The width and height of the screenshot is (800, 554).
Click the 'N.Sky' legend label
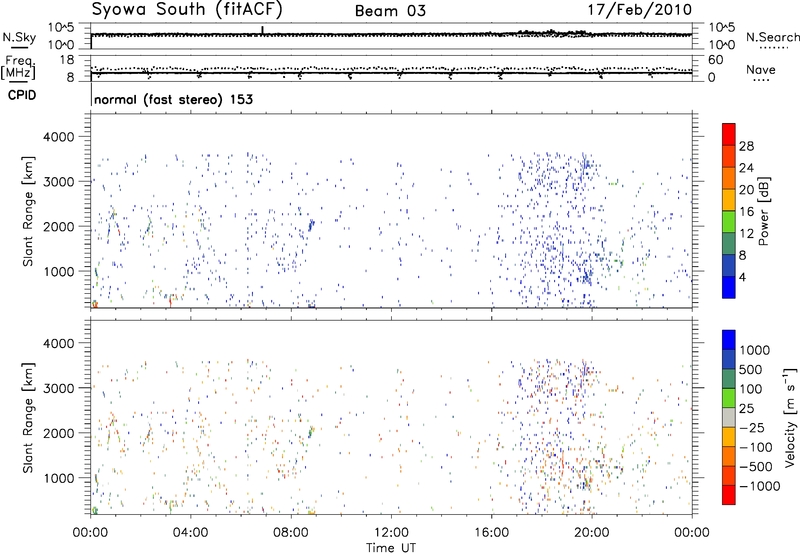point(19,37)
